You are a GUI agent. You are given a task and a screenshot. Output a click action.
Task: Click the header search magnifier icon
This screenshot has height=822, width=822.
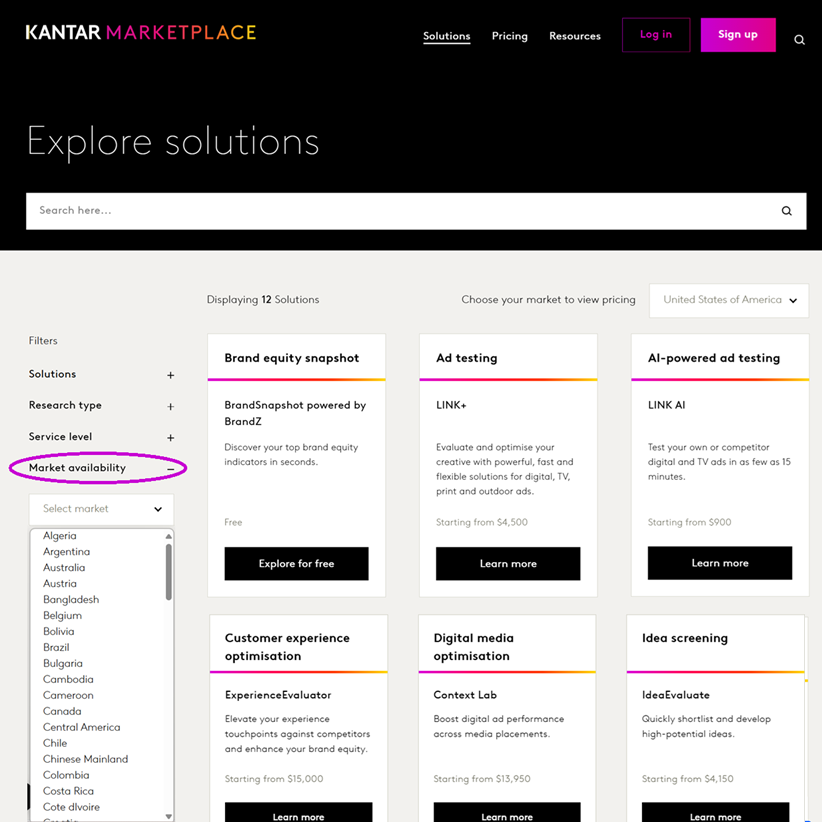(799, 39)
